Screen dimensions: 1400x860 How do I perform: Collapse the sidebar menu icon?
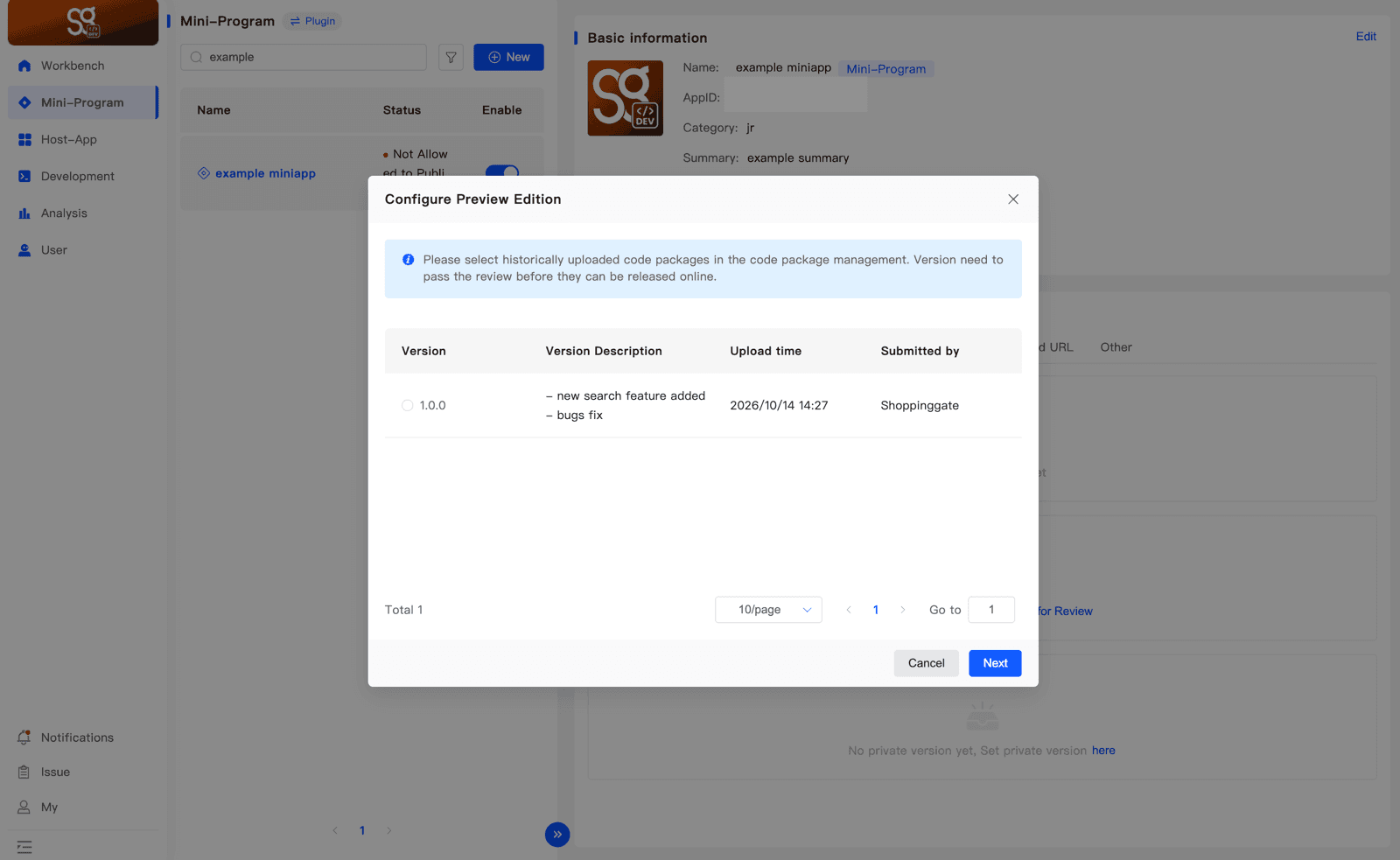pos(24,847)
